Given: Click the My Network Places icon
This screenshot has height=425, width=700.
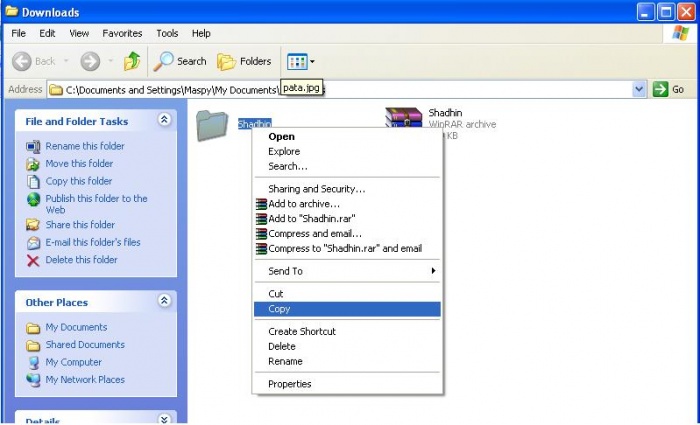Looking at the screenshot, I should point(33,380).
